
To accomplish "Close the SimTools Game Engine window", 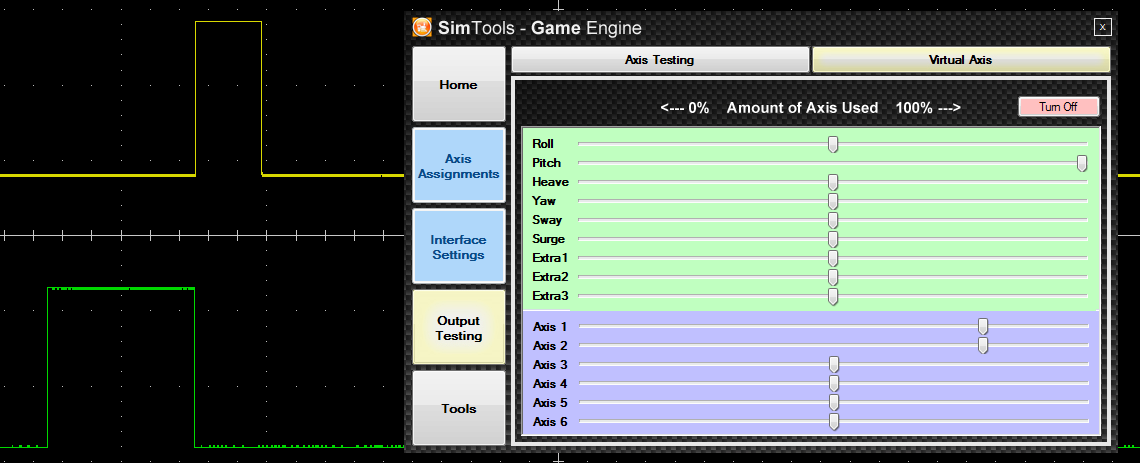I will 1102,27.
